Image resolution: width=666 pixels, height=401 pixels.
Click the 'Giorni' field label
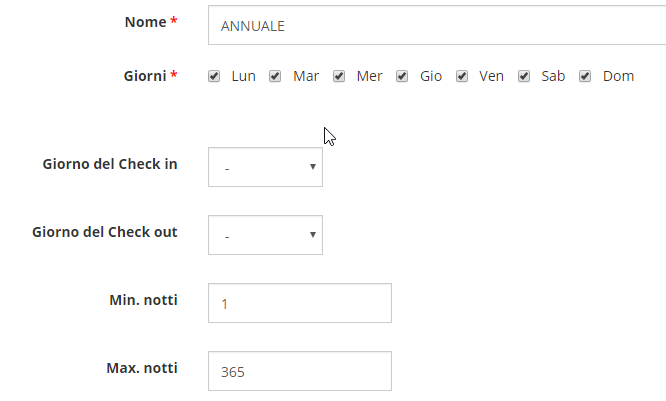coord(143,75)
